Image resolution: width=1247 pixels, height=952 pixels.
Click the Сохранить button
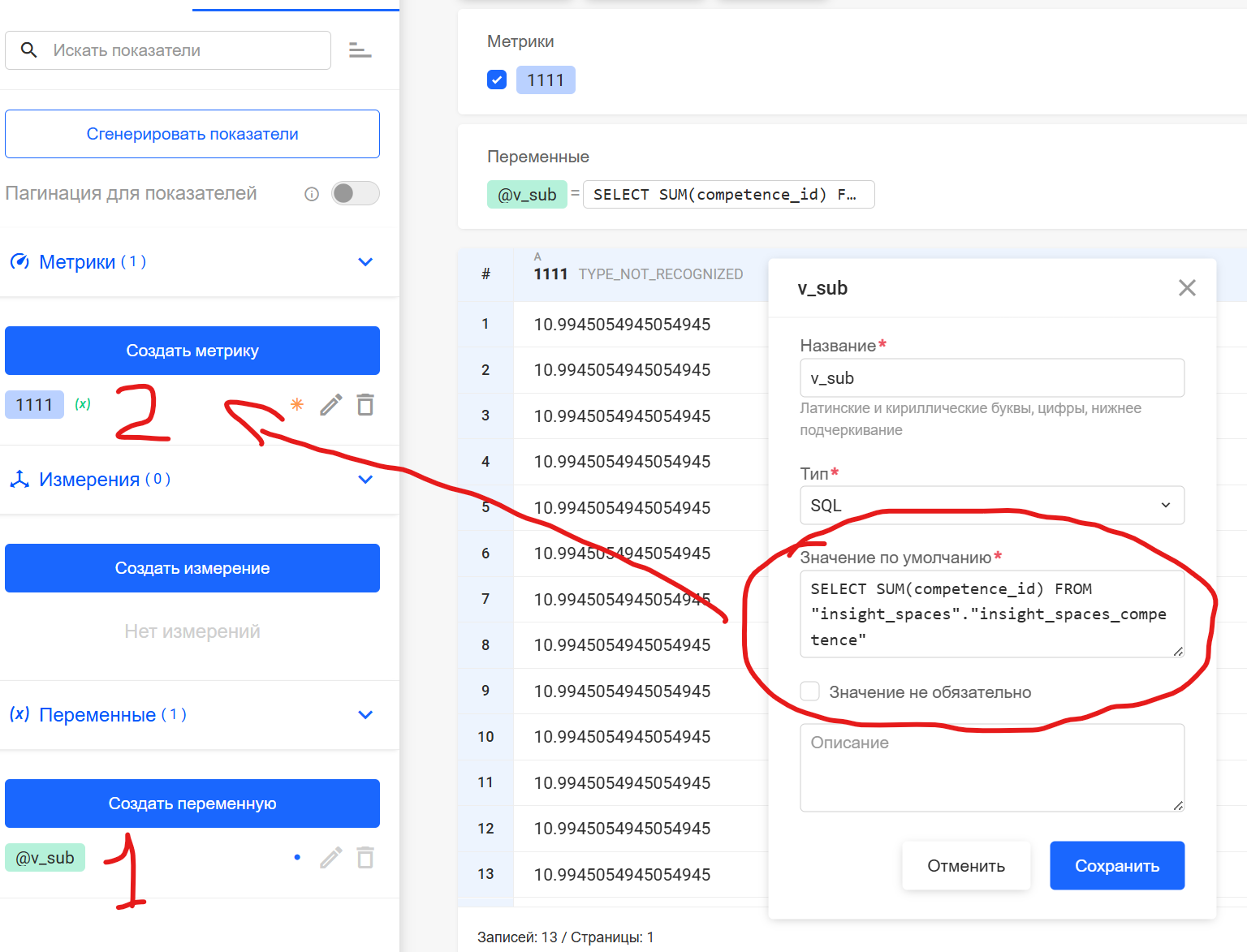[1116, 866]
